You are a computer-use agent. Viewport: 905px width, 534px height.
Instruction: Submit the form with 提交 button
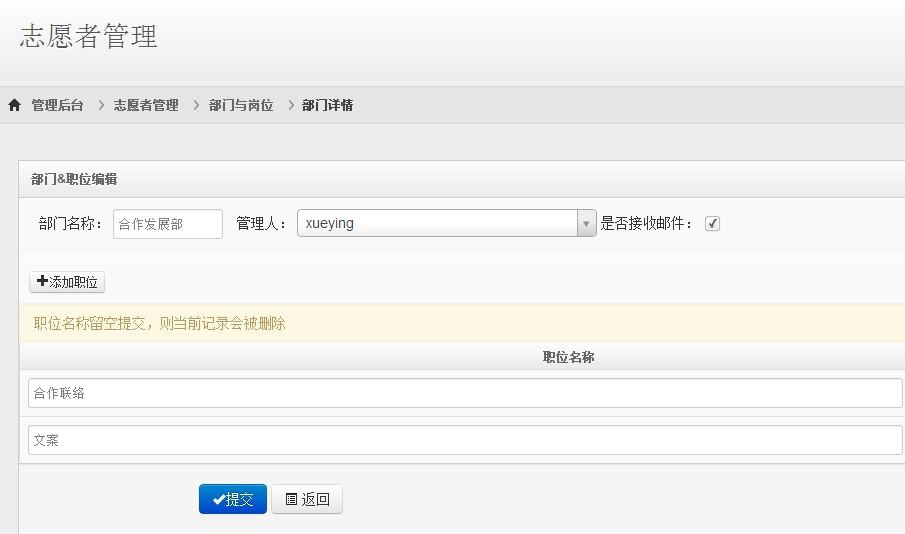[x=233, y=499]
